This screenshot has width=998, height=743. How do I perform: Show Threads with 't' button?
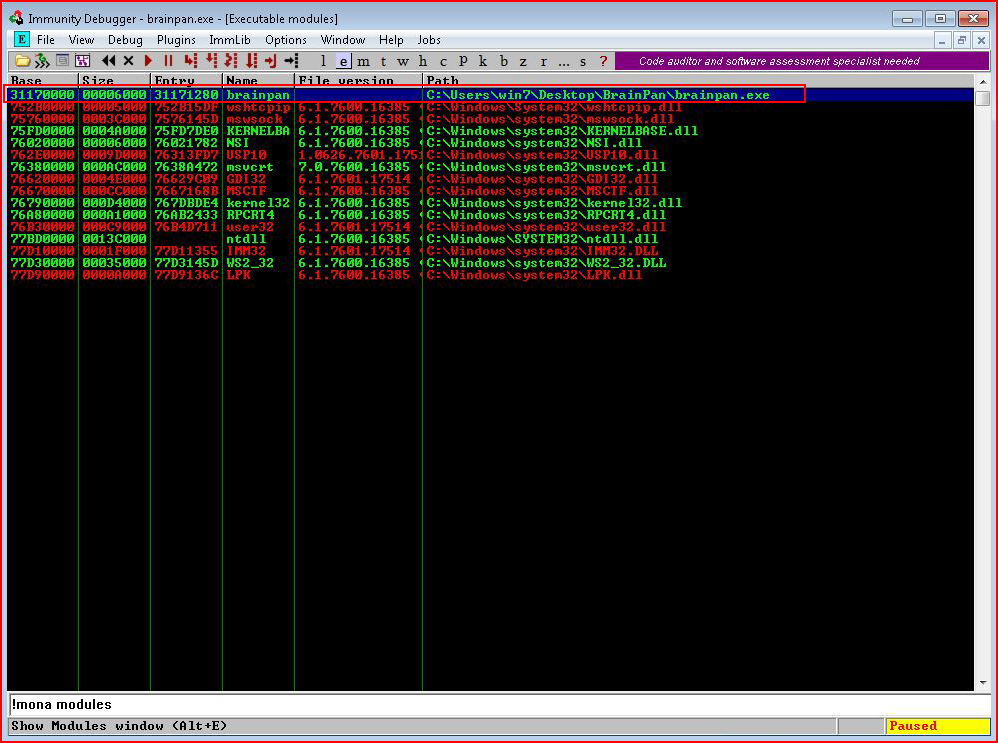[x=383, y=61]
